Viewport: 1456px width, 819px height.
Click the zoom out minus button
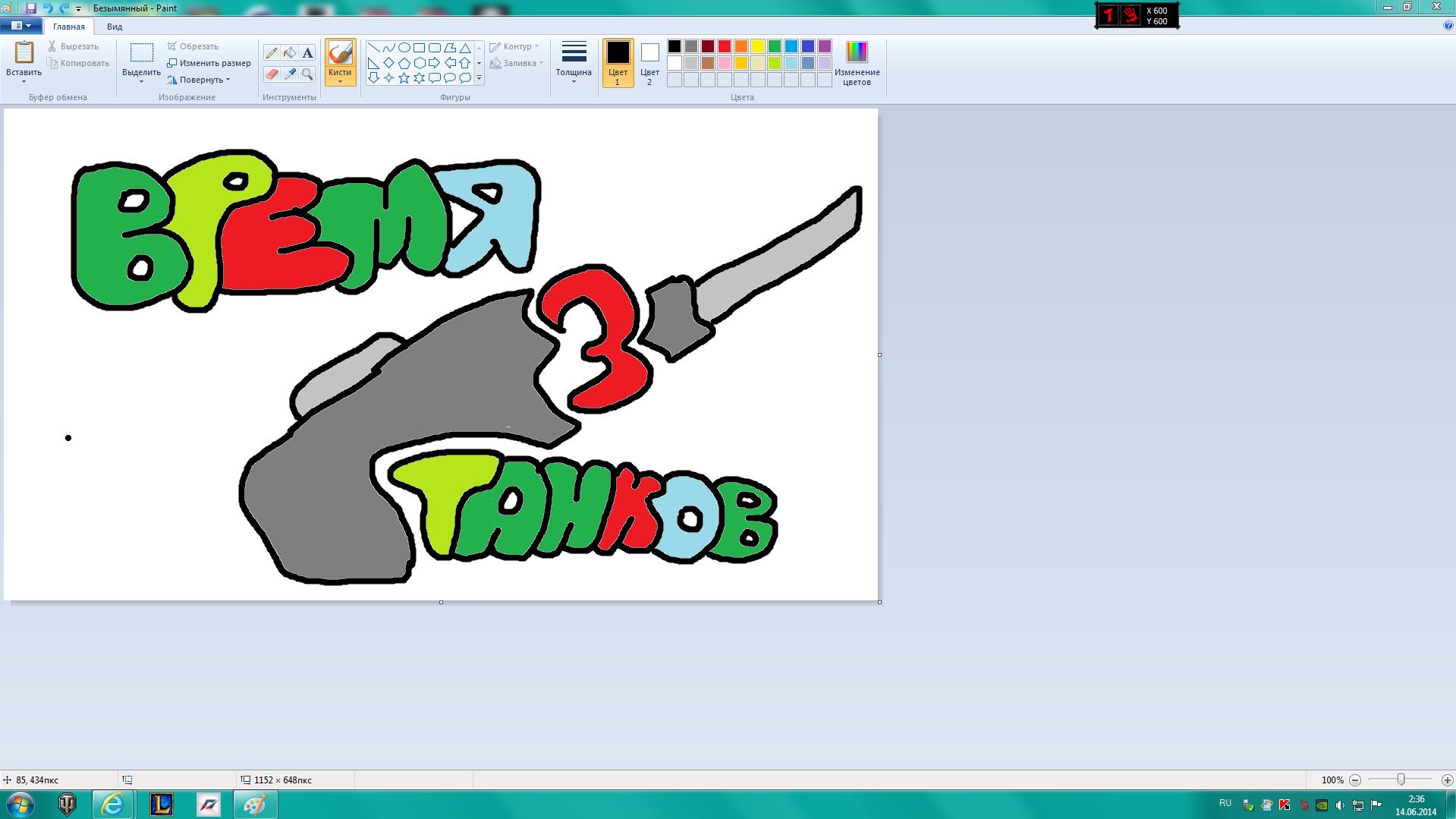click(1355, 780)
